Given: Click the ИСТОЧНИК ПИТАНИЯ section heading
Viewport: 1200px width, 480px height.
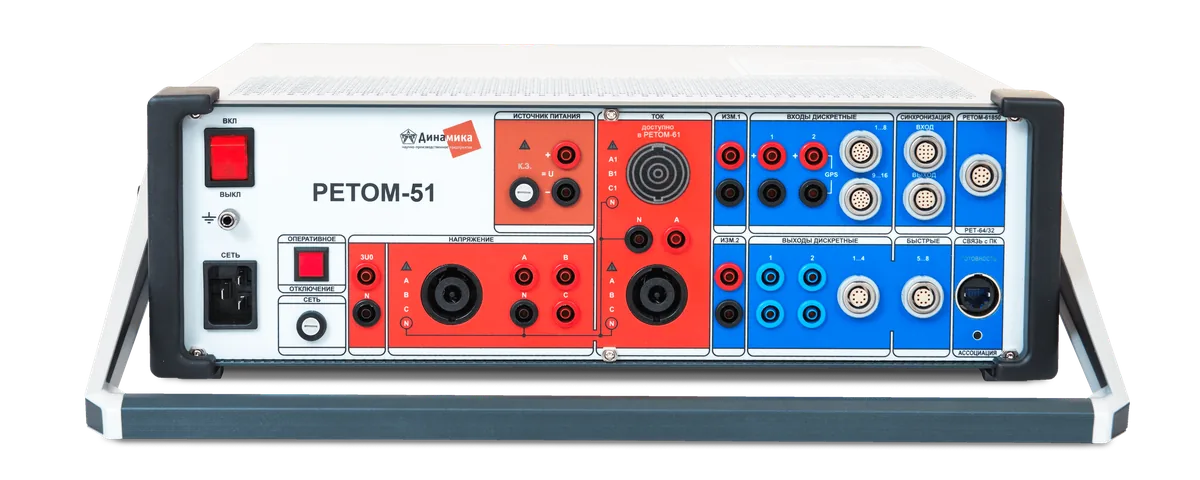Looking at the screenshot, I should pos(545,118).
